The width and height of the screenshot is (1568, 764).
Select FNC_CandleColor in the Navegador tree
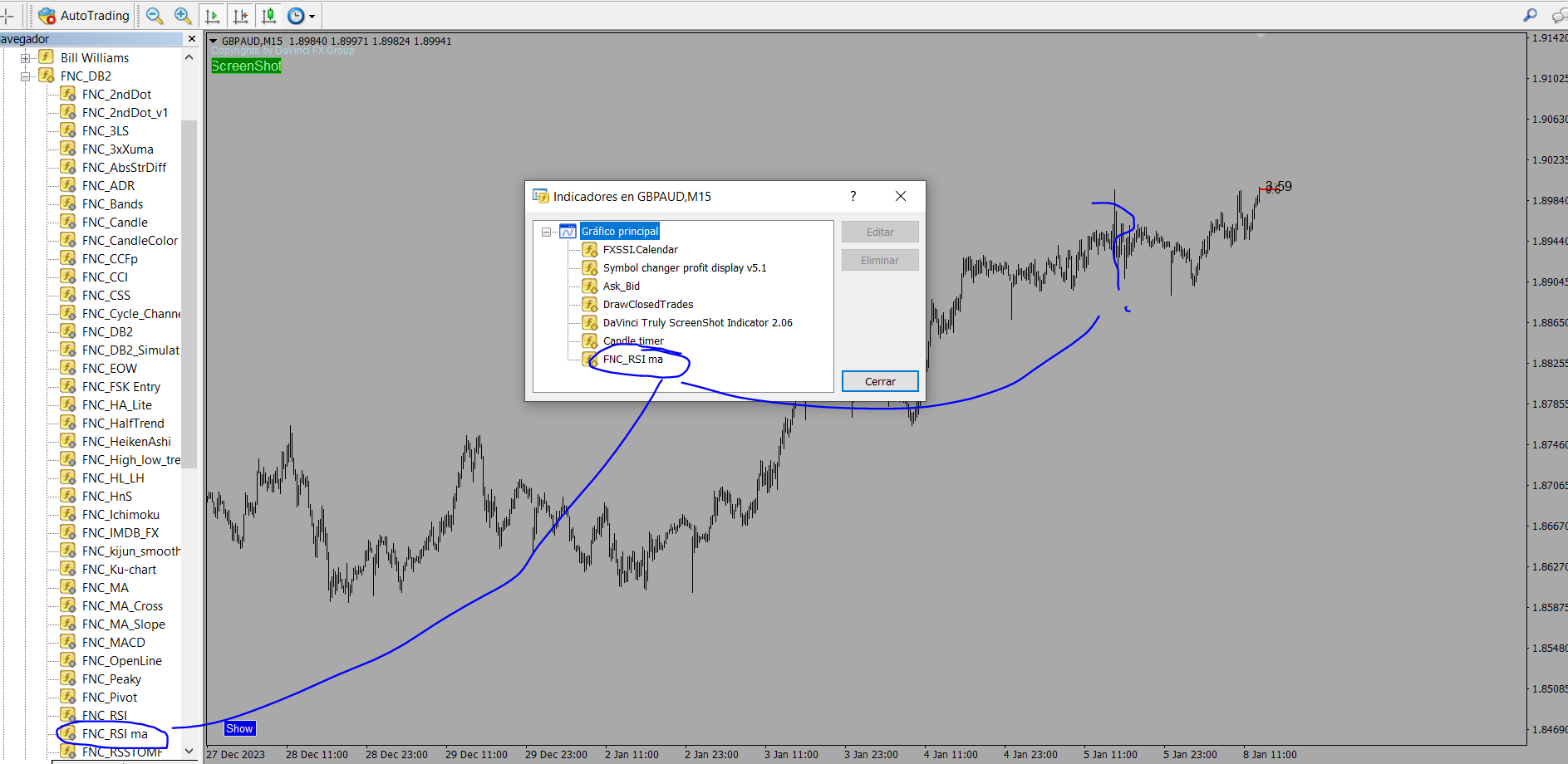pos(130,241)
